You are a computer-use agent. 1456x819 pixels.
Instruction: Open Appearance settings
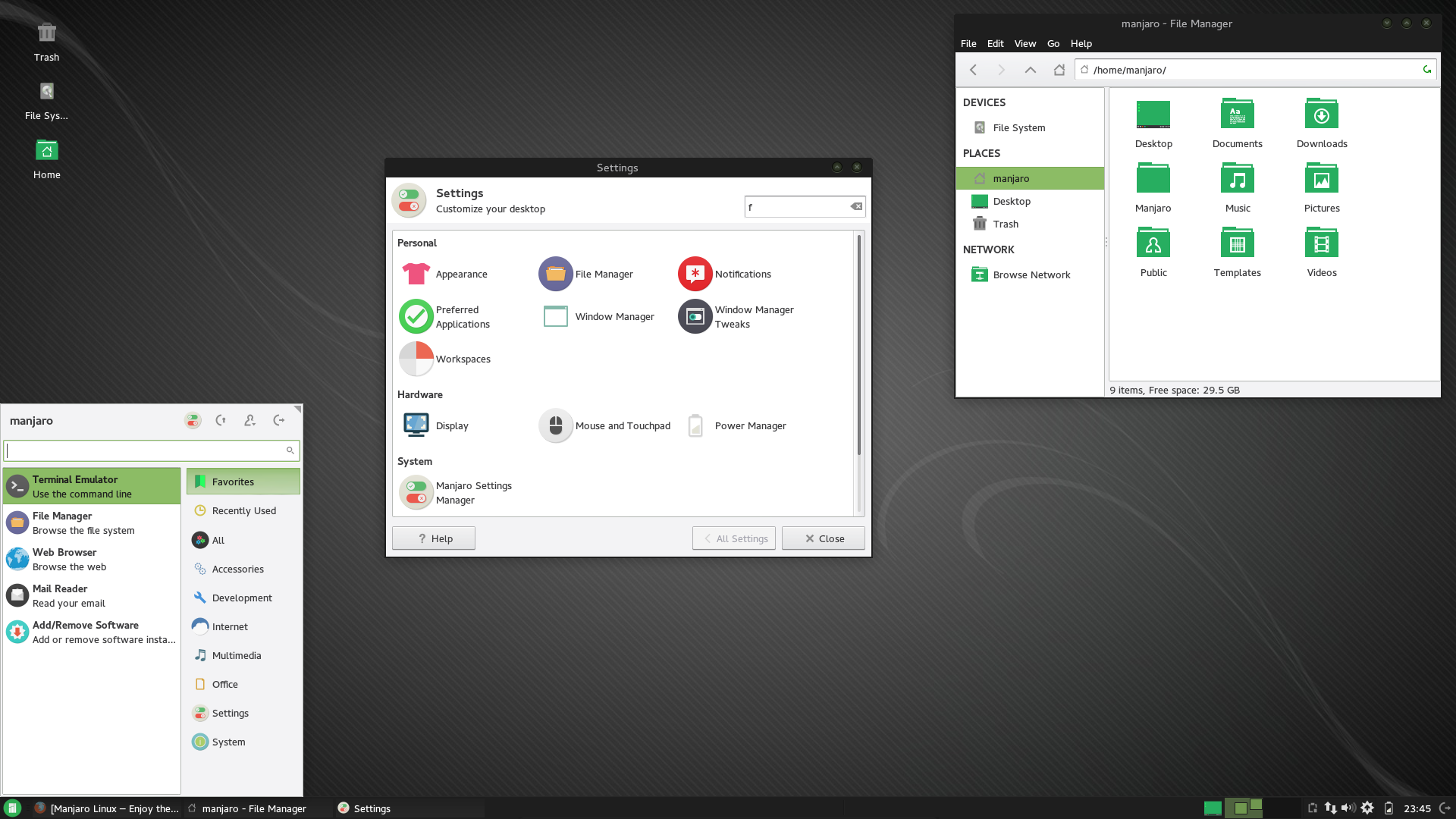pos(444,274)
